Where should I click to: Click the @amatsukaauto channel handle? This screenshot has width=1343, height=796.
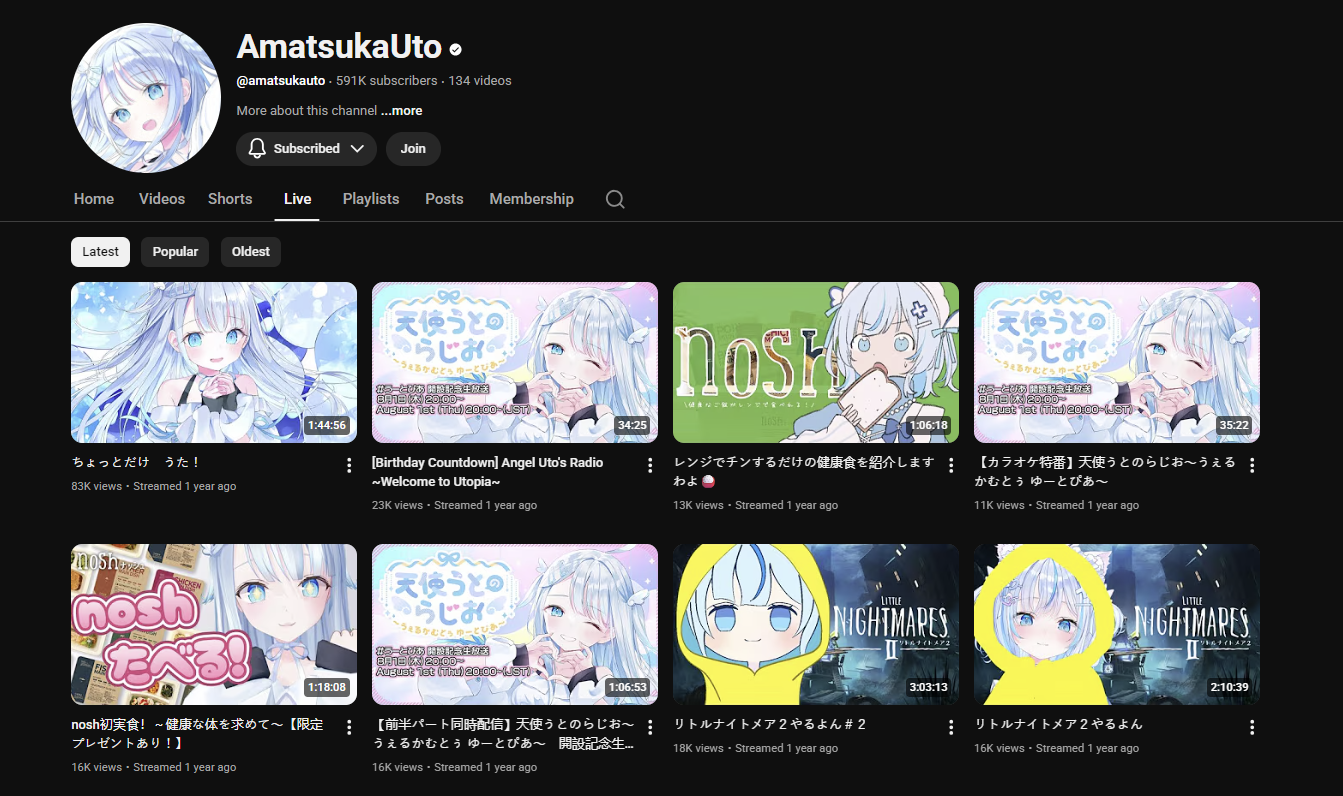pyautogui.click(x=281, y=80)
